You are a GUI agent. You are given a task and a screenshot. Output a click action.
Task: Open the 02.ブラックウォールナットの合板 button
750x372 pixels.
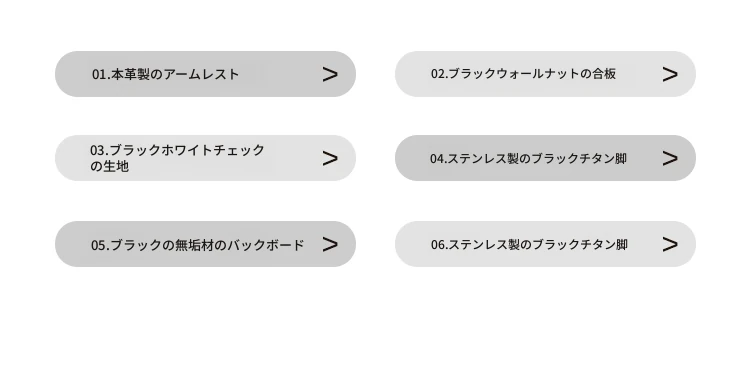[545, 74]
